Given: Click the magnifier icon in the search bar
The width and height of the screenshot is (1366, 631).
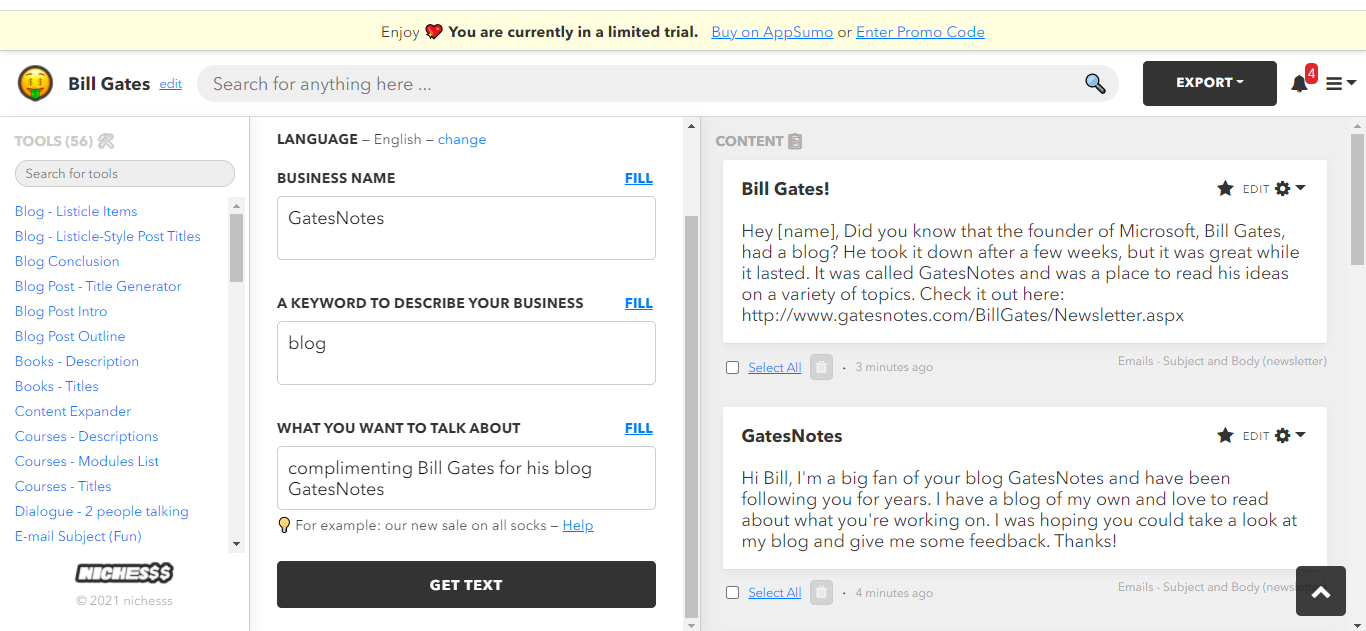Looking at the screenshot, I should tap(1095, 84).
